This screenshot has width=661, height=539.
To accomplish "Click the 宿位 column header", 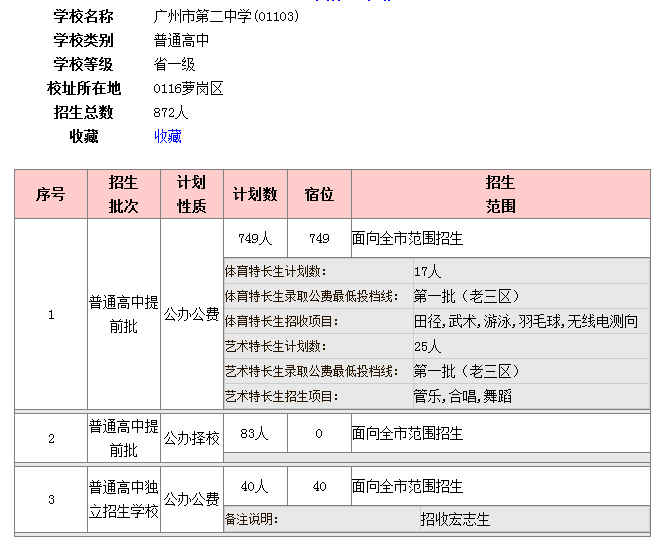I will click(319, 194).
